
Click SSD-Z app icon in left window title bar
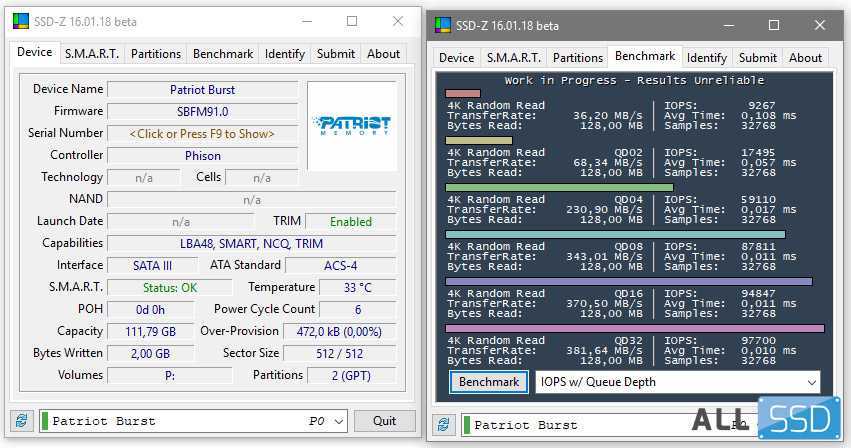click(21, 21)
